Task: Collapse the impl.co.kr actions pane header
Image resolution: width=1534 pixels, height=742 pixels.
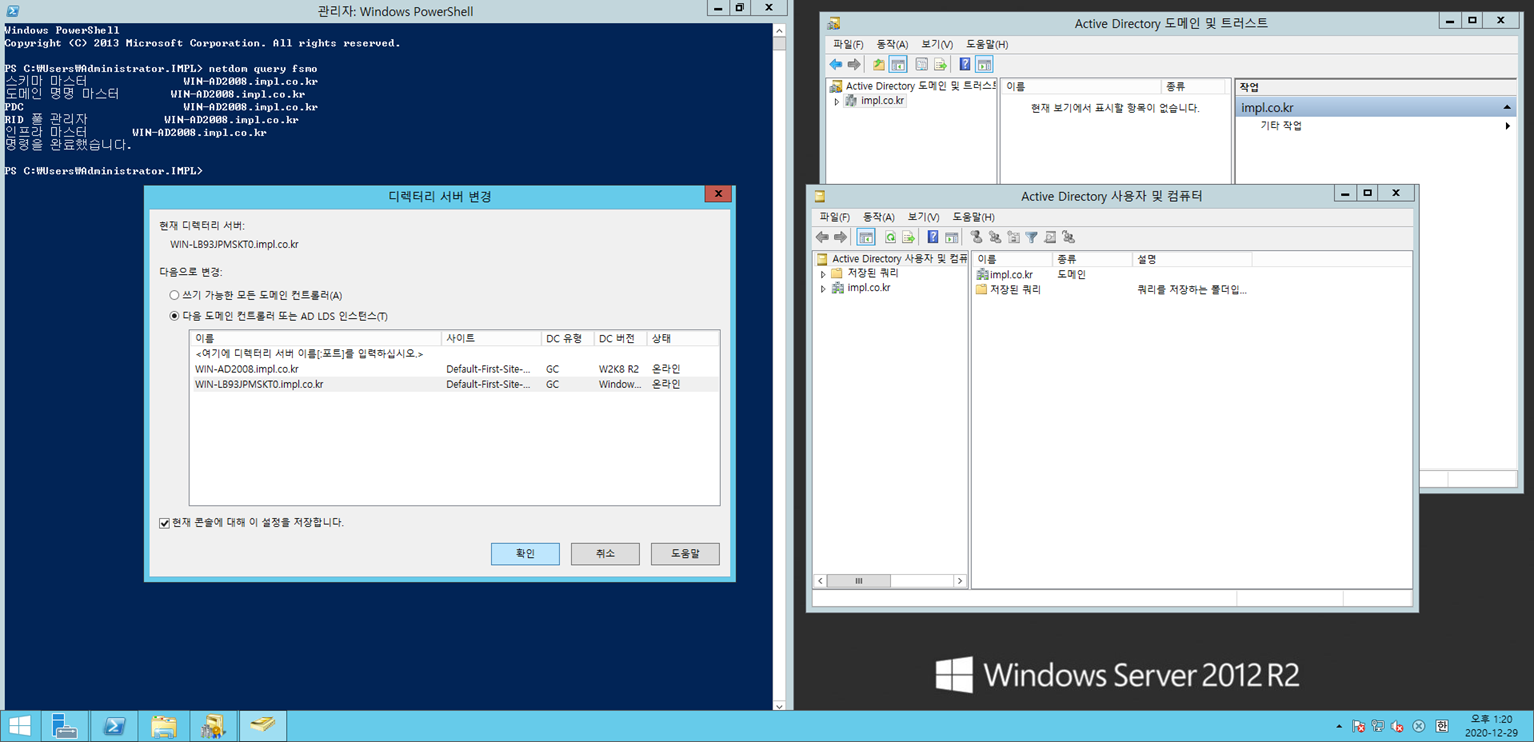Action: click(x=1507, y=107)
